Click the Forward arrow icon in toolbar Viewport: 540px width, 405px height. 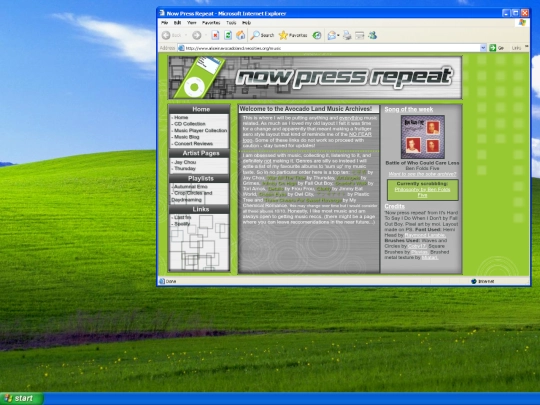[x=197, y=35]
